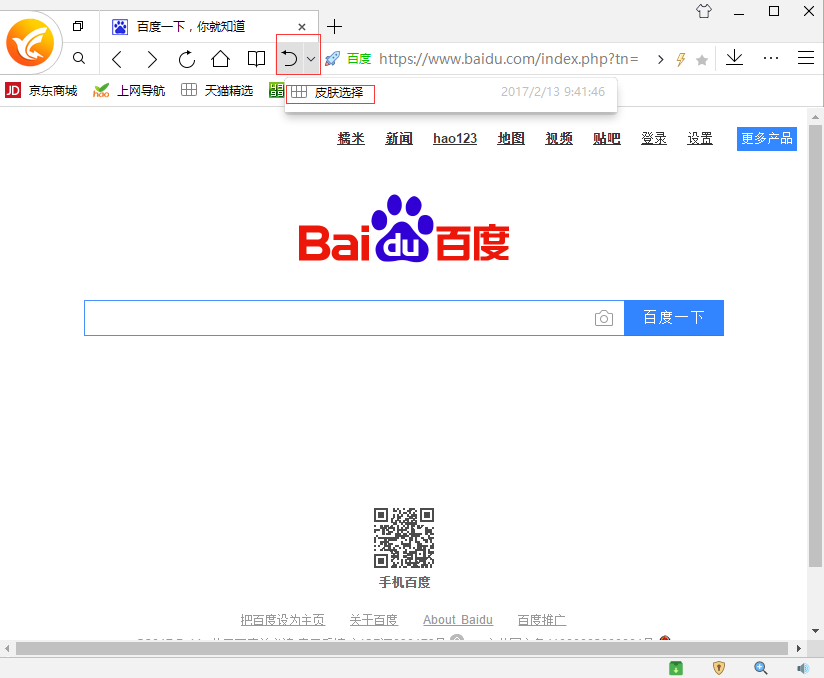Open the hamburger main menu

point(805,58)
